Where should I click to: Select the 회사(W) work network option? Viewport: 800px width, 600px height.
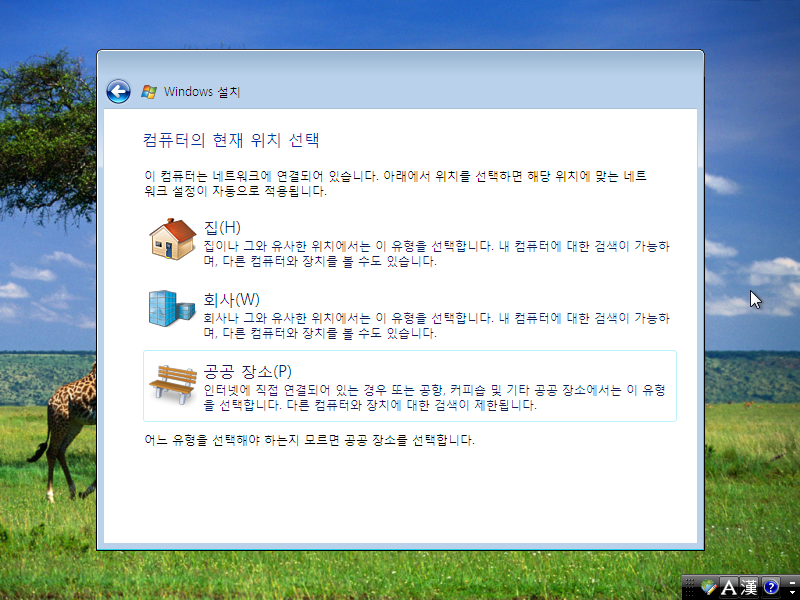[410, 314]
